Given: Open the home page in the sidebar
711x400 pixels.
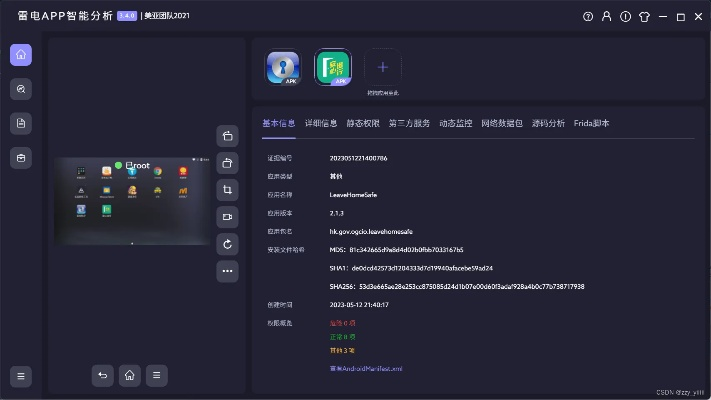Looking at the screenshot, I should click(x=21, y=55).
